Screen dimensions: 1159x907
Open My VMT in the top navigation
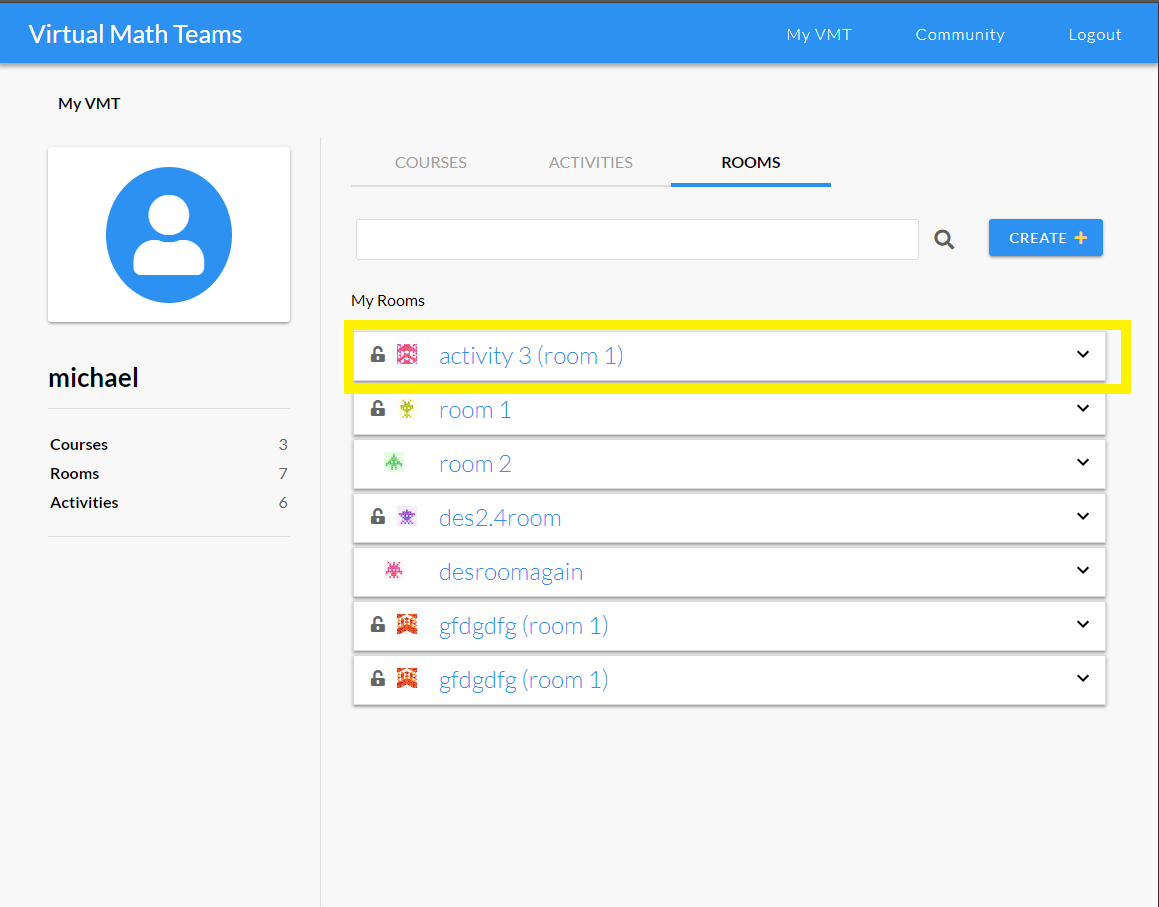coord(819,35)
